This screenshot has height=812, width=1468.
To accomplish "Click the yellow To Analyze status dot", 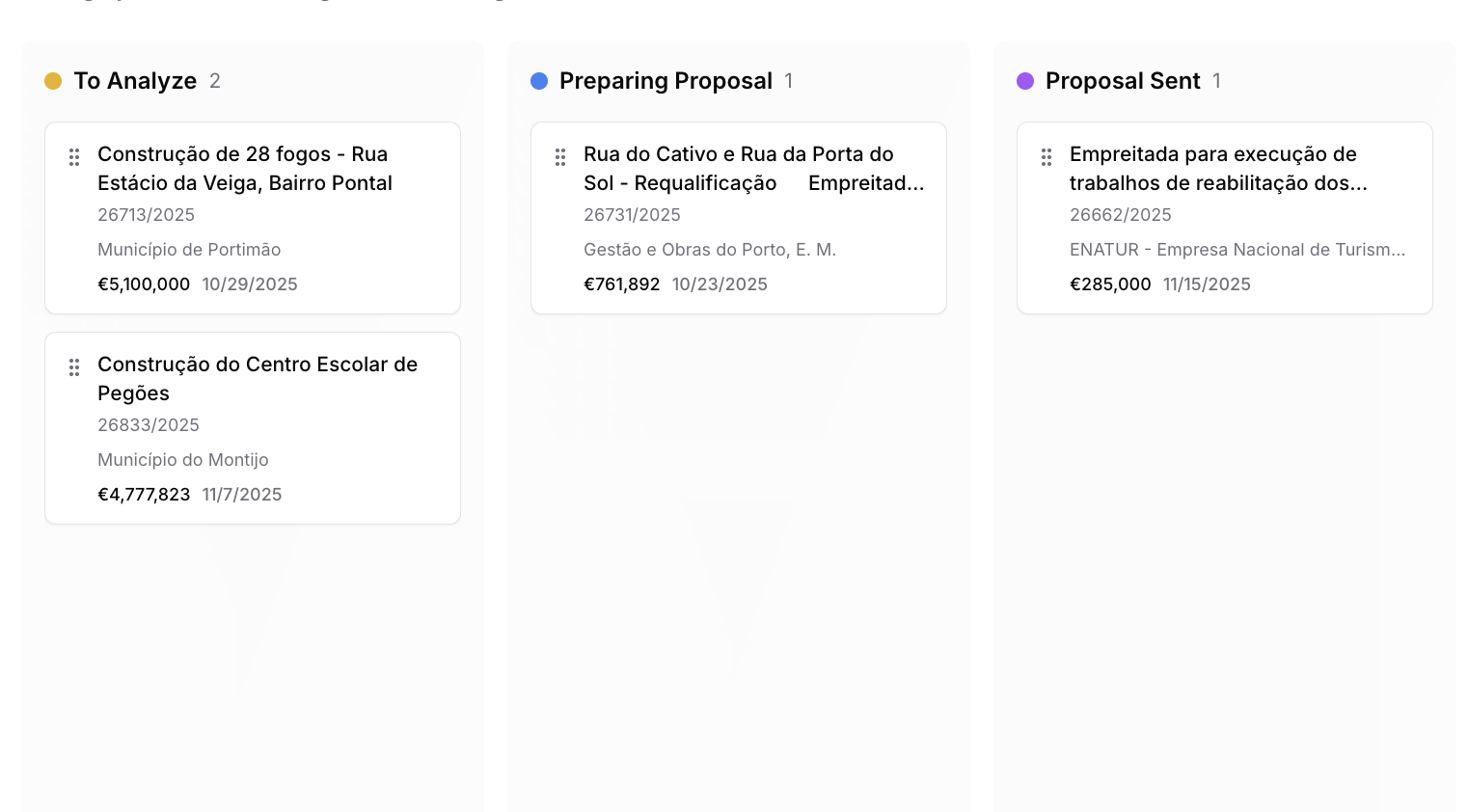I will [x=53, y=81].
